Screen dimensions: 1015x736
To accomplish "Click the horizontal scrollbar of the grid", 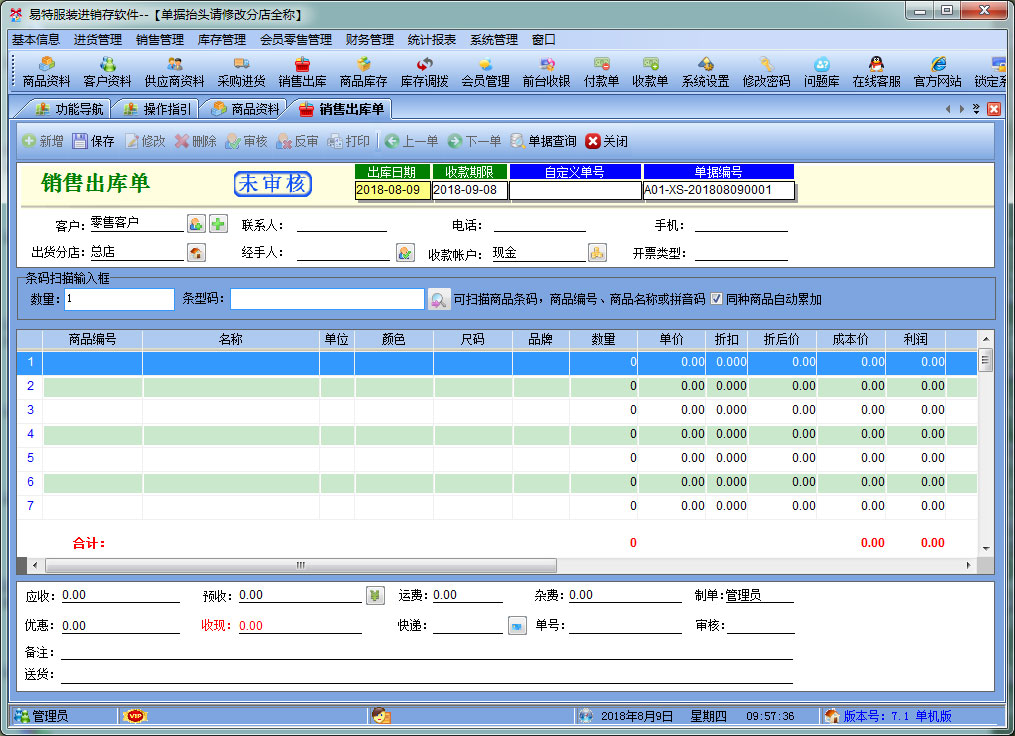I will (x=300, y=565).
